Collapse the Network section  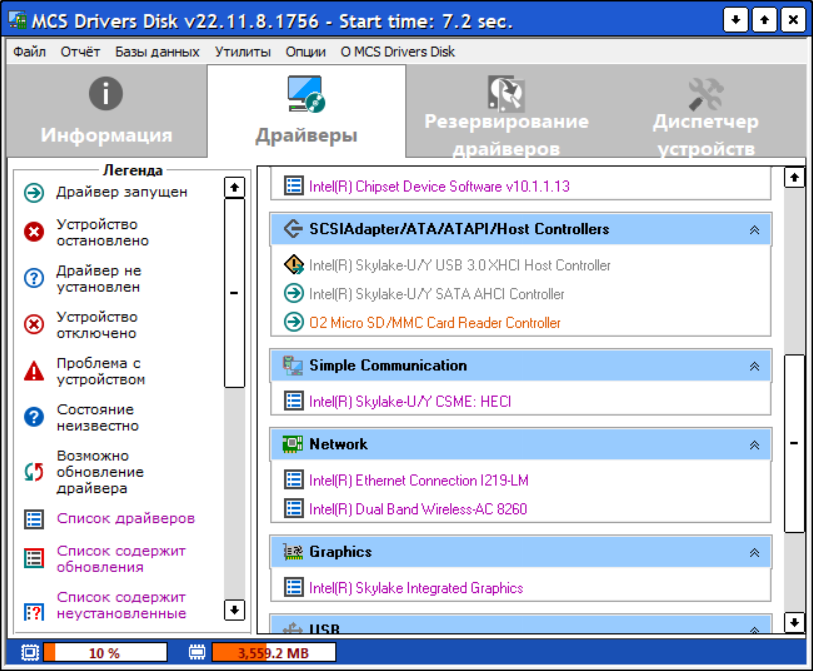[755, 445]
